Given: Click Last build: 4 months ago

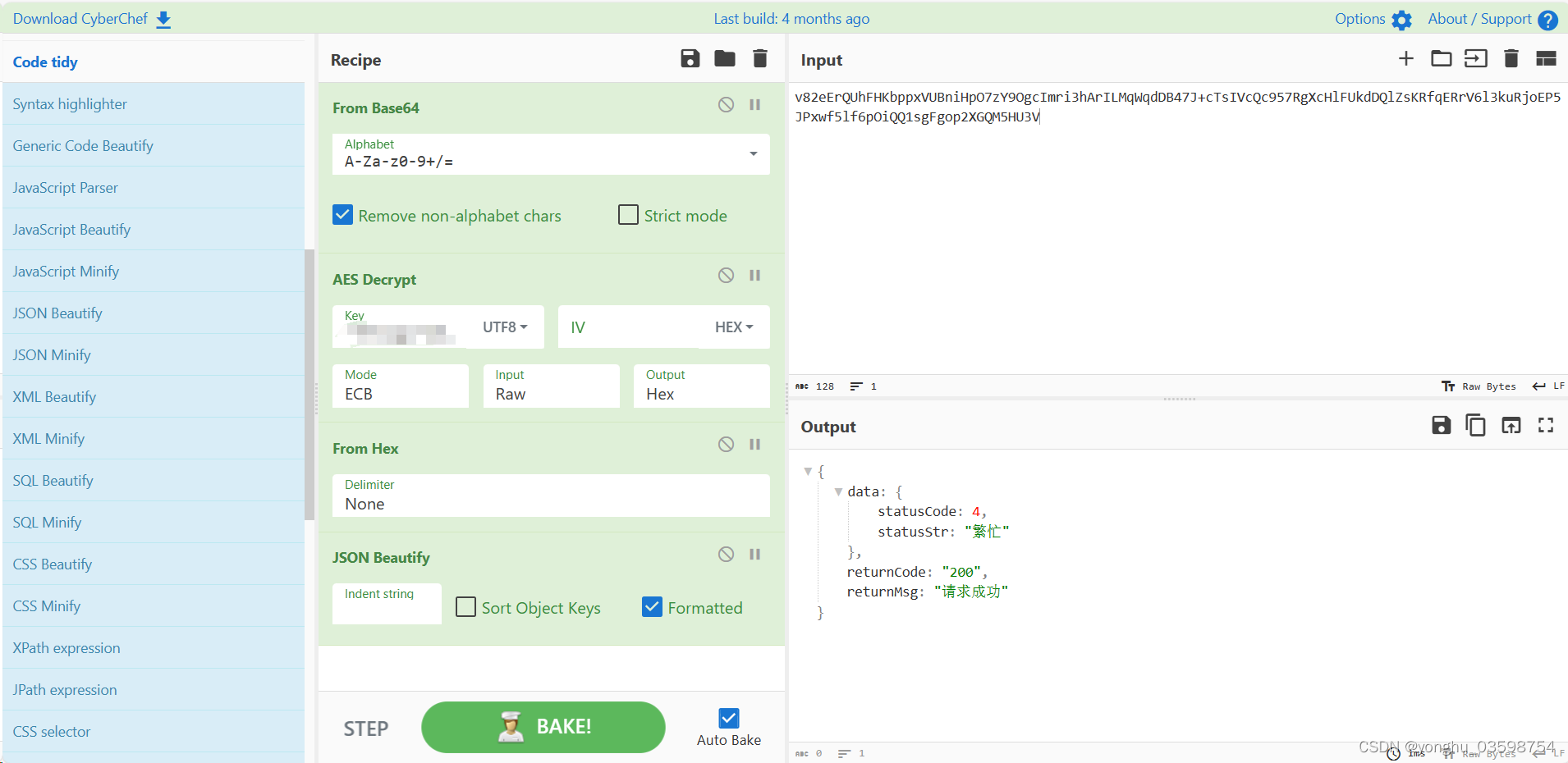Looking at the screenshot, I should [791, 19].
